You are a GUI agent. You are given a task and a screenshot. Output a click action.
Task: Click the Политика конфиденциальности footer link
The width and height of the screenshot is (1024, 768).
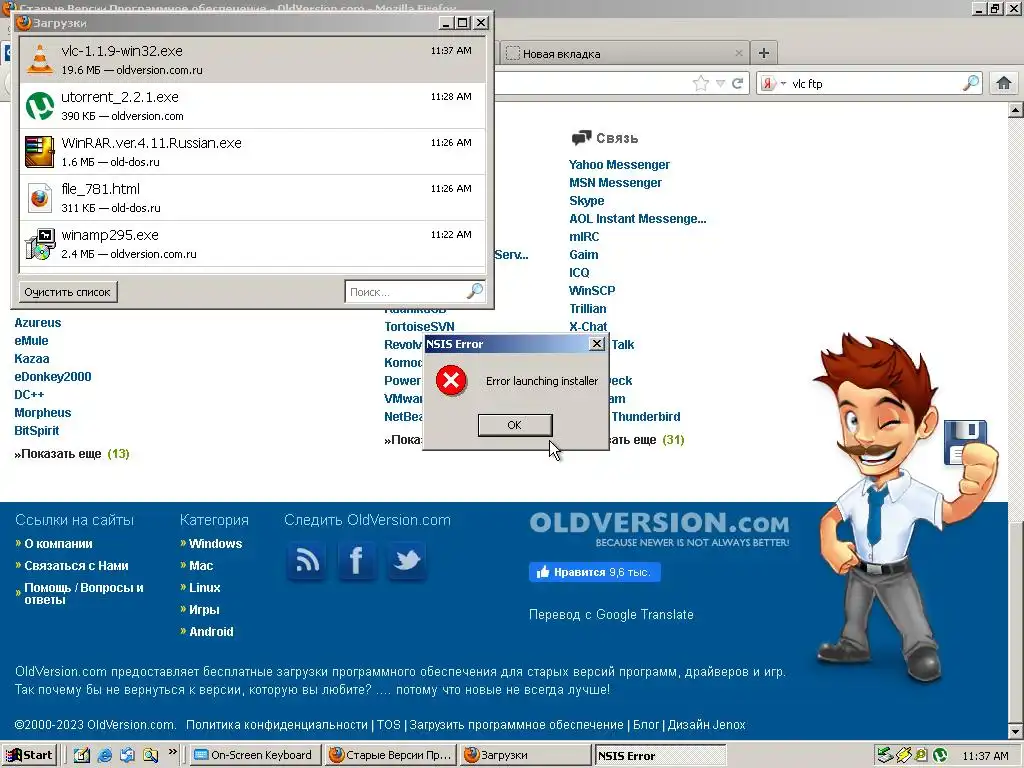[277, 725]
